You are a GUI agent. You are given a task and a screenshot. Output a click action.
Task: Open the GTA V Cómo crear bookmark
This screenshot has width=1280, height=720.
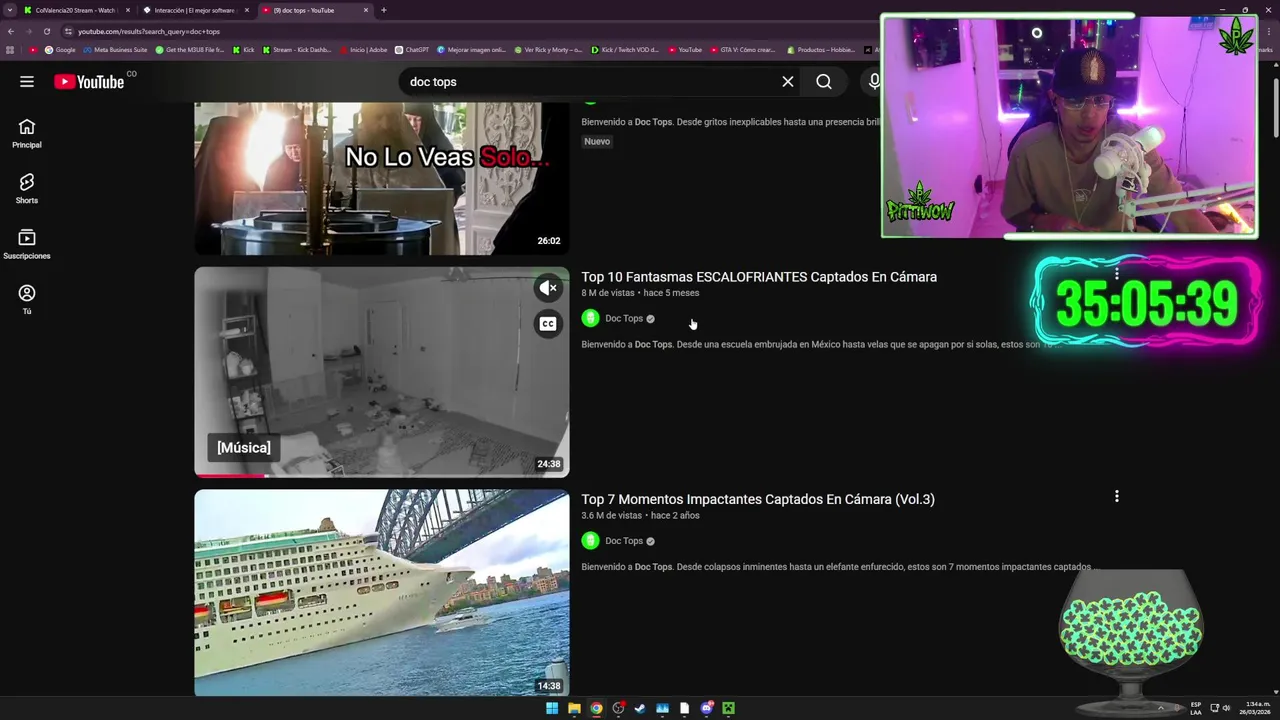[743, 50]
